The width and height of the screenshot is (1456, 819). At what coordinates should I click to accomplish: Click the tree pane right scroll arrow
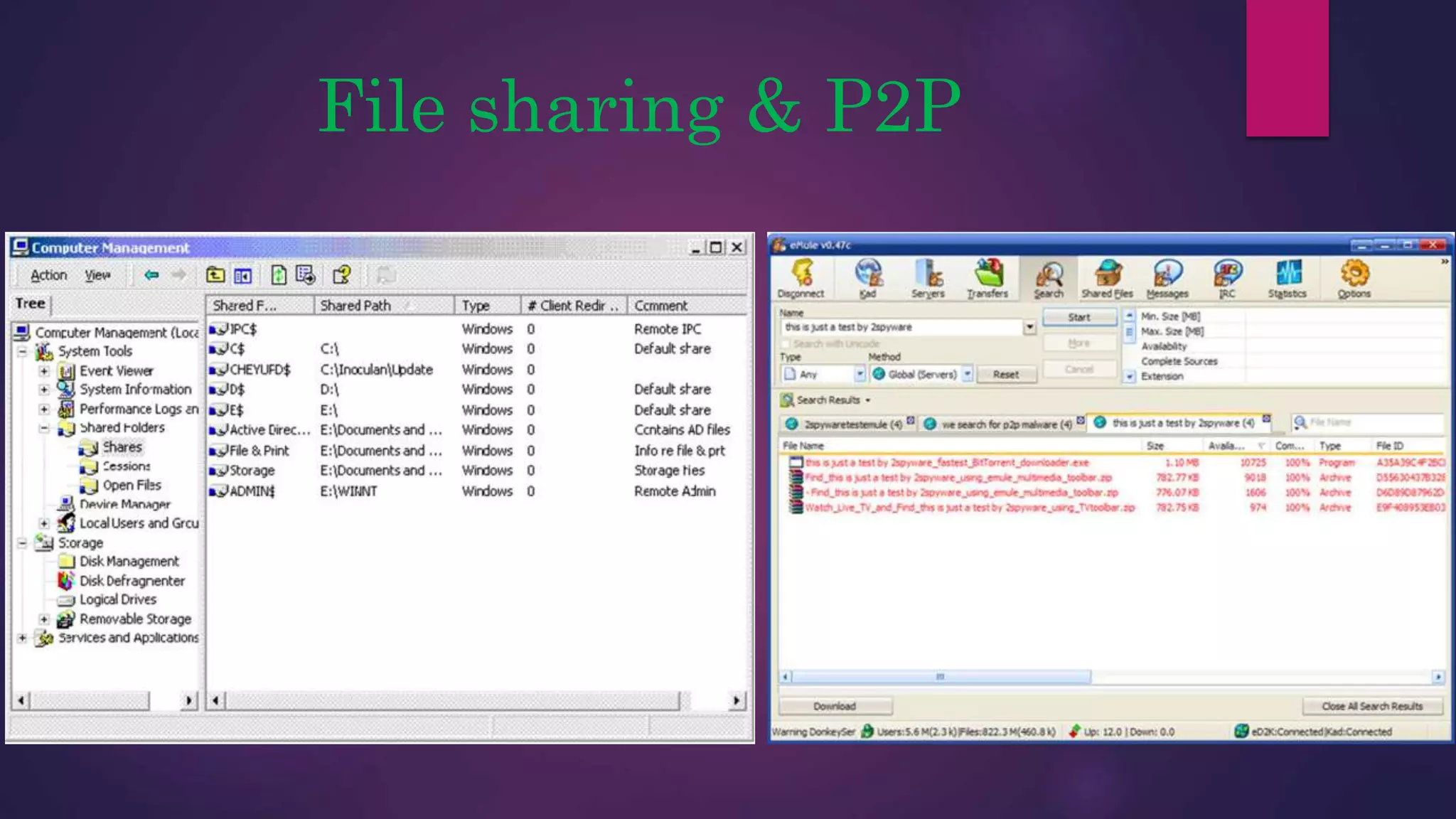tap(188, 701)
